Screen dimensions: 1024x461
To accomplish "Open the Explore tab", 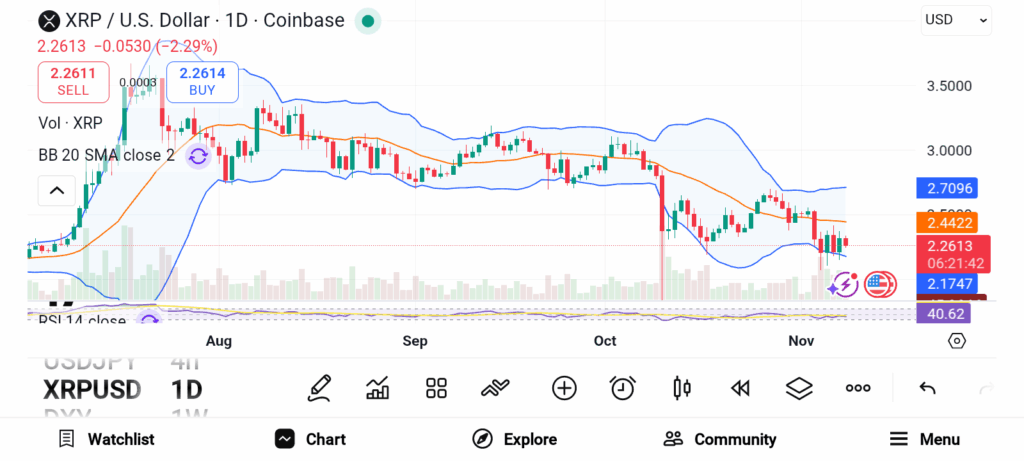I will pyautogui.click(x=515, y=439).
